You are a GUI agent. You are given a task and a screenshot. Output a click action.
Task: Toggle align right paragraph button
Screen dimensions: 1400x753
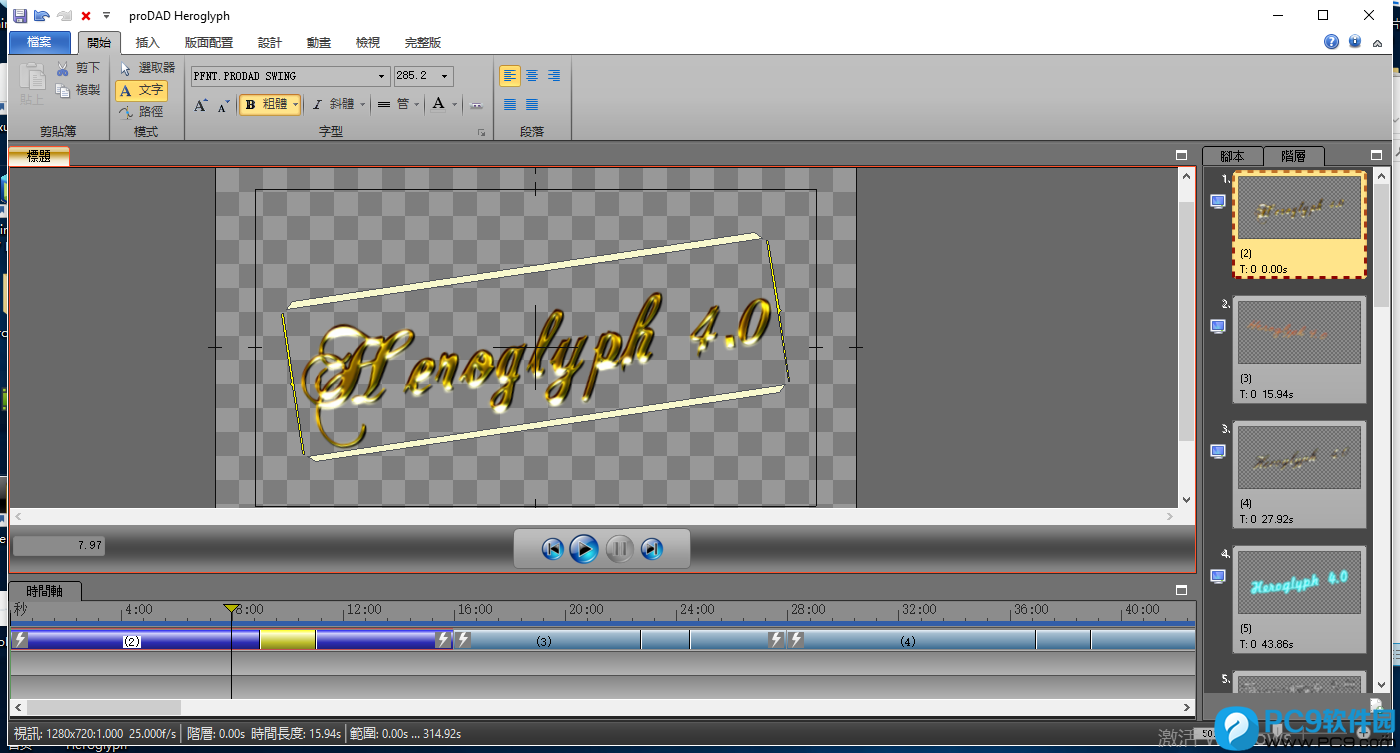tap(554, 76)
